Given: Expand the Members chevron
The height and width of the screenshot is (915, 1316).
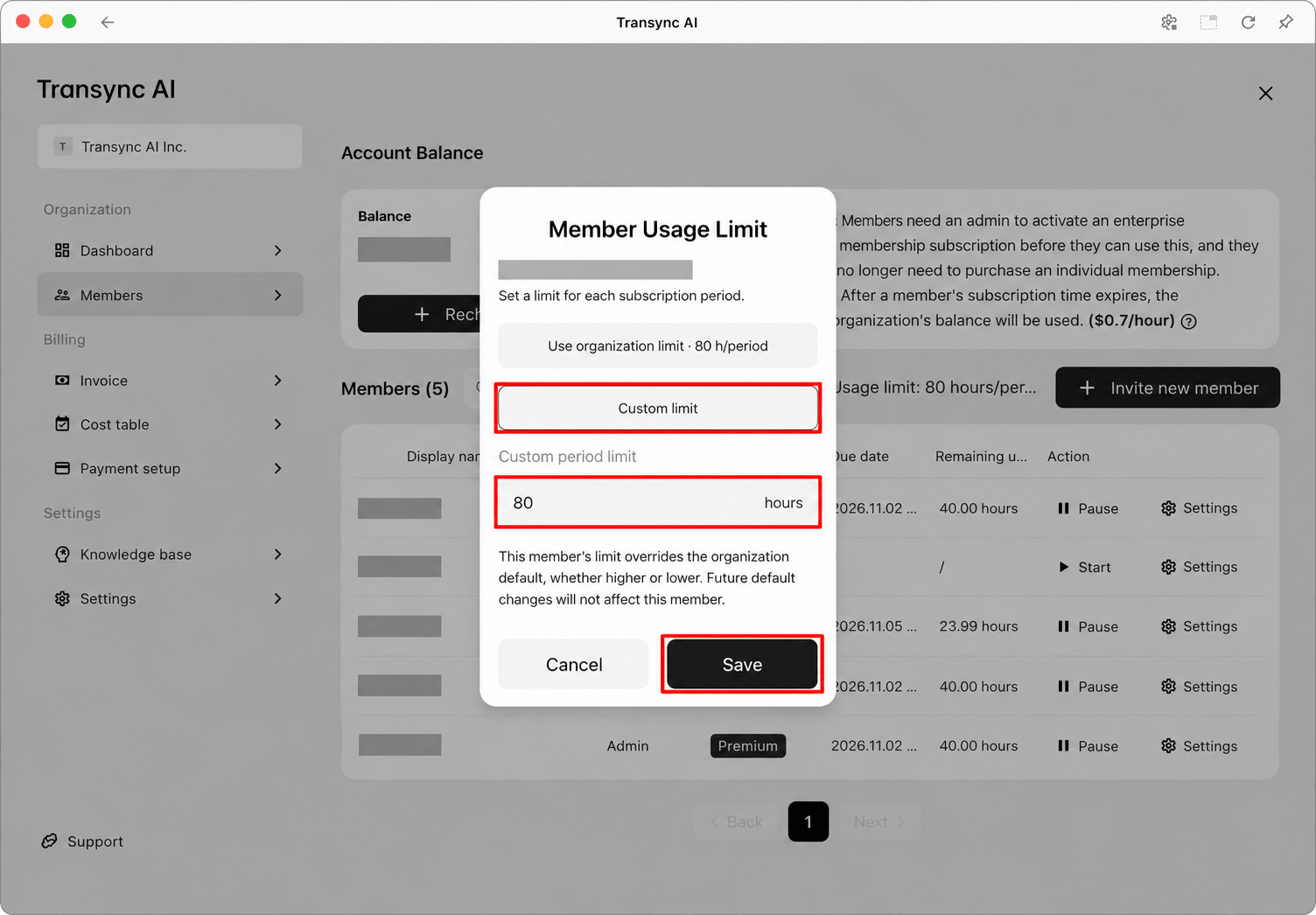Looking at the screenshot, I should 278,296.
